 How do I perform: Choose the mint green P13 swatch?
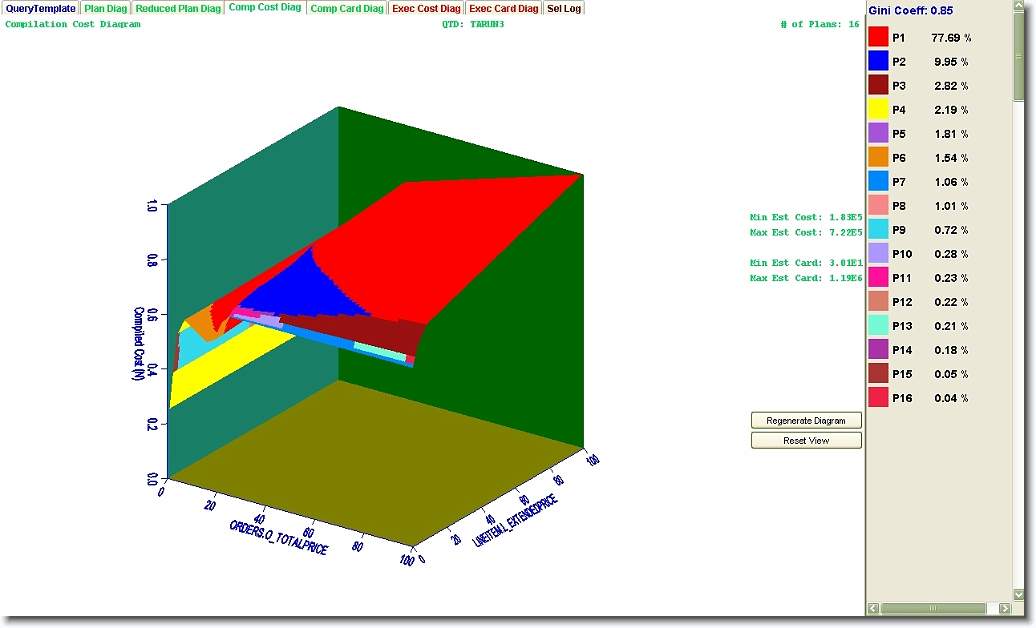pos(878,325)
